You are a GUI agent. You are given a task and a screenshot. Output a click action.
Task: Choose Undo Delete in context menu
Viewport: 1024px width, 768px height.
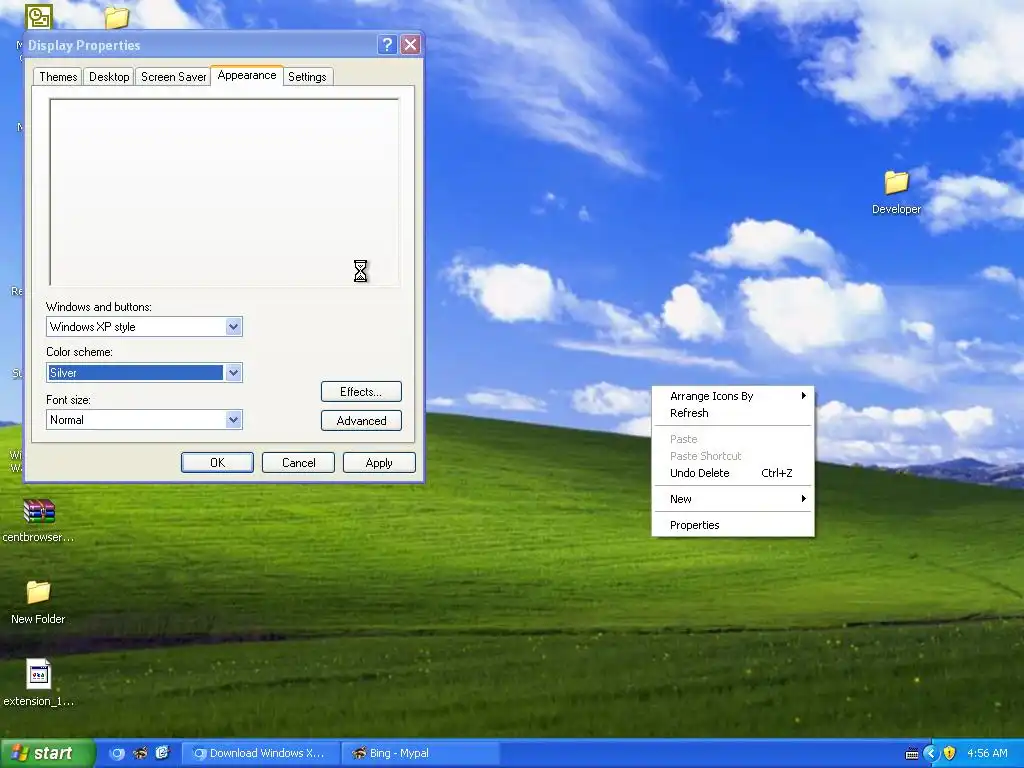coord(733,473)
